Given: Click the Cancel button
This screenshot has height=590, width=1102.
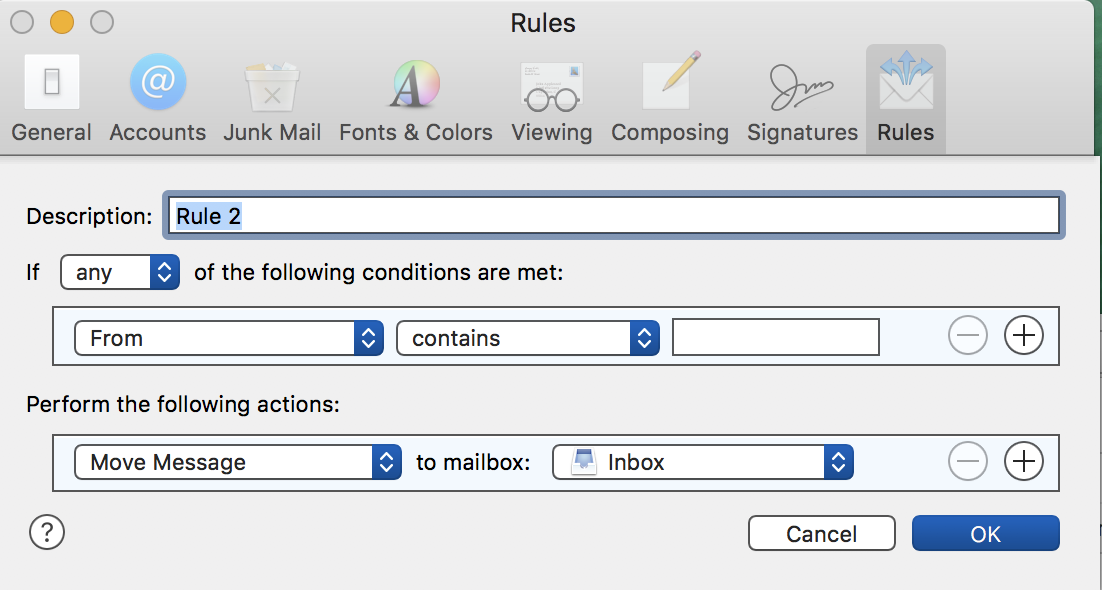Looking at the screenshot, I should 821,534.
